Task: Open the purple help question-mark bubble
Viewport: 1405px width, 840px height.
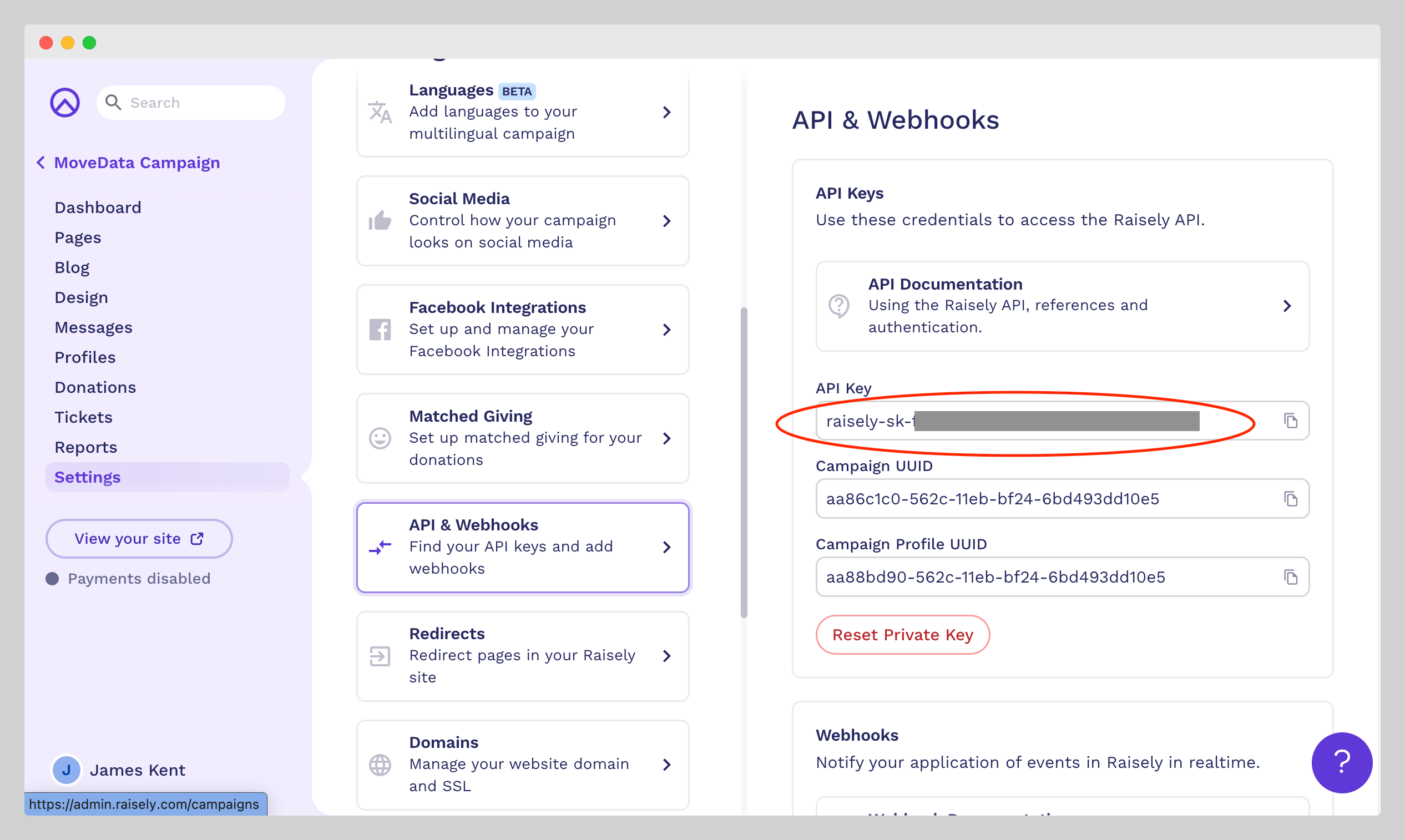Action: (1341, 762)
